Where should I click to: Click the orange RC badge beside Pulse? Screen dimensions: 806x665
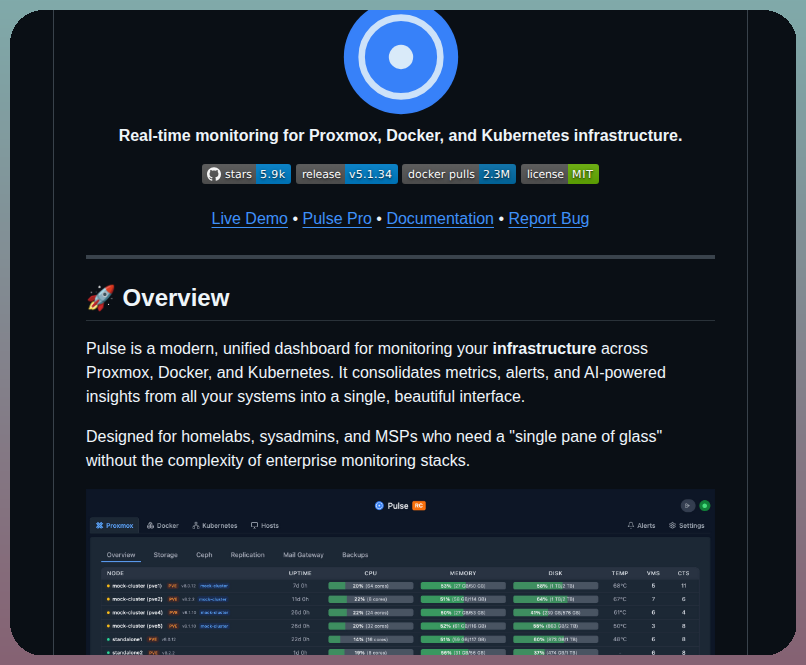(x=419, y=506)
